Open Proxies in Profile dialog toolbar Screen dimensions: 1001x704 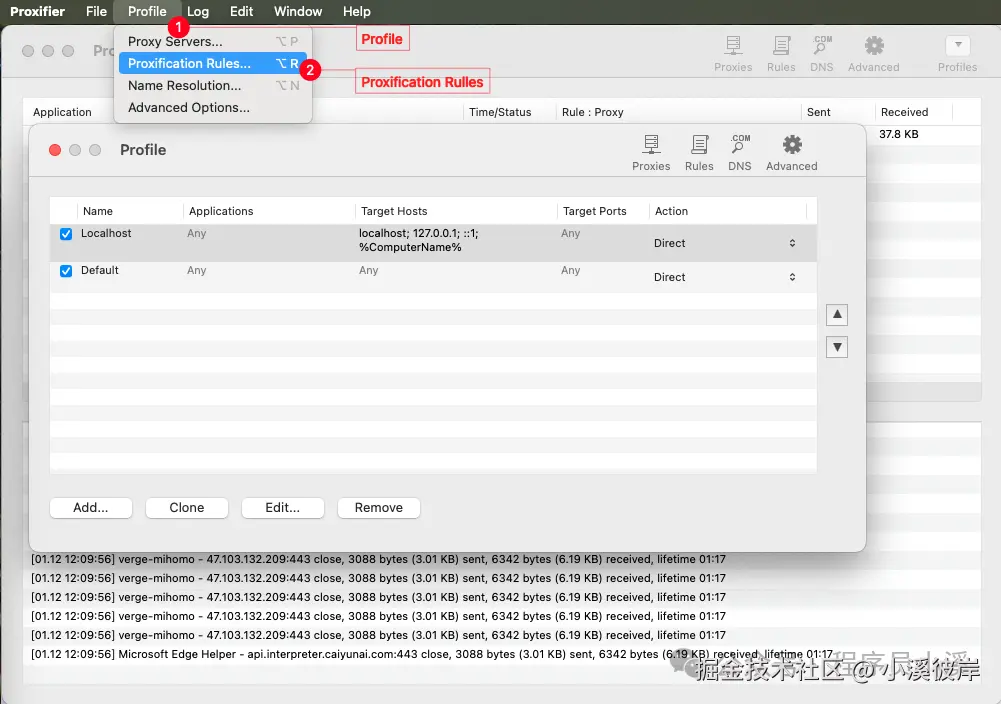tap(651, 153)
